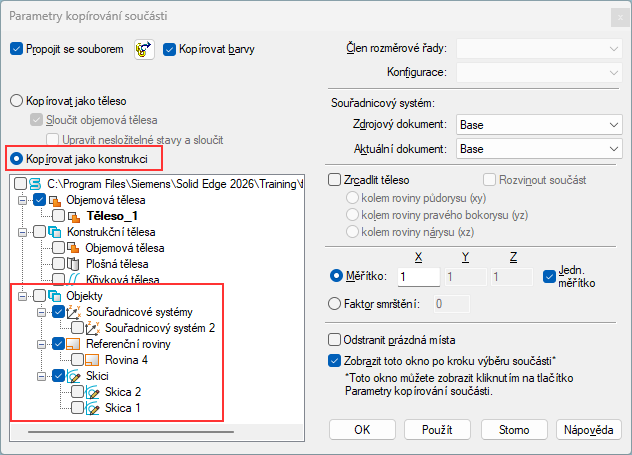Enable the Zrcadlit těleso checkbox

click(335, 180)
